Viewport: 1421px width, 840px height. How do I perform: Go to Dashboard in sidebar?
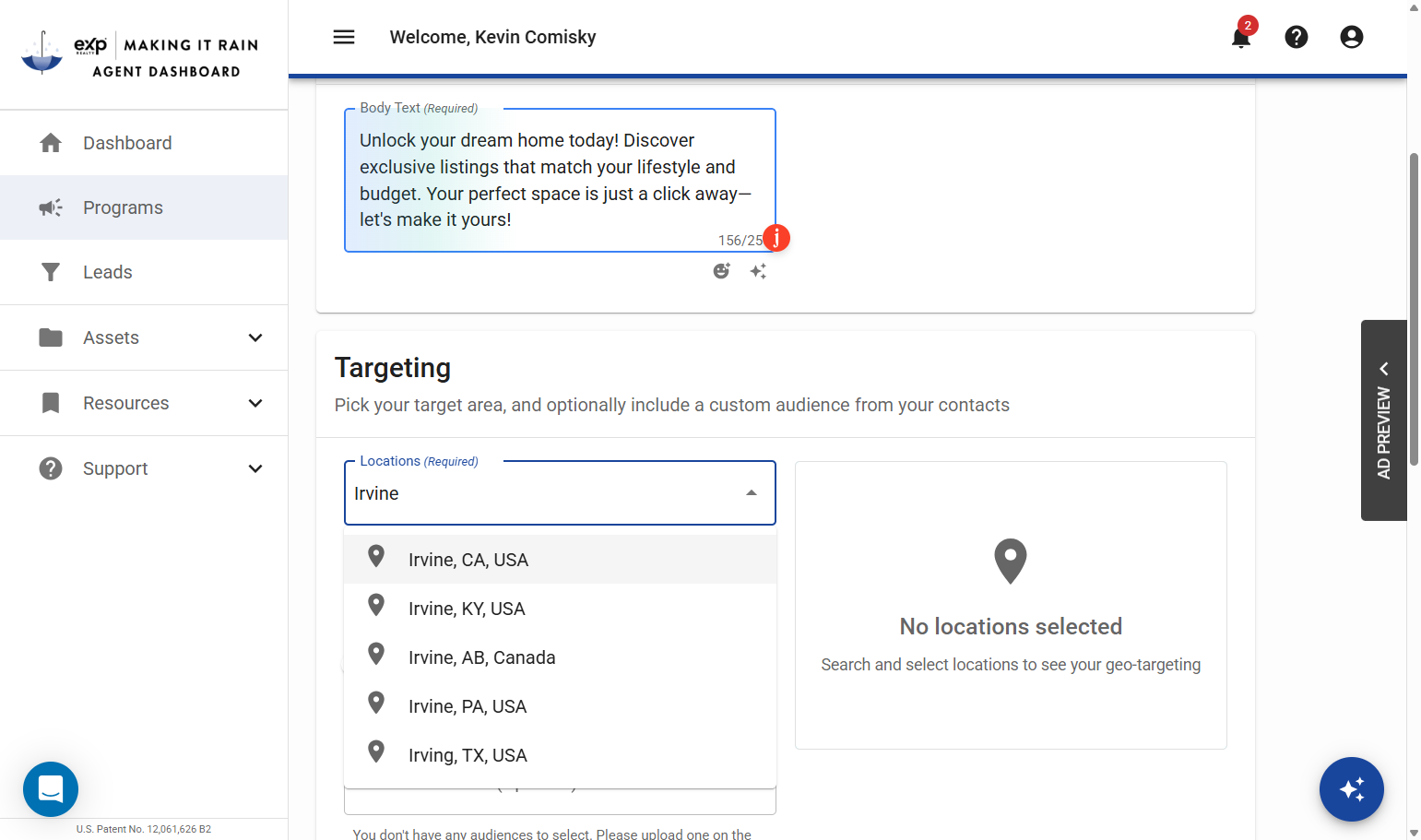coord(144,143)
